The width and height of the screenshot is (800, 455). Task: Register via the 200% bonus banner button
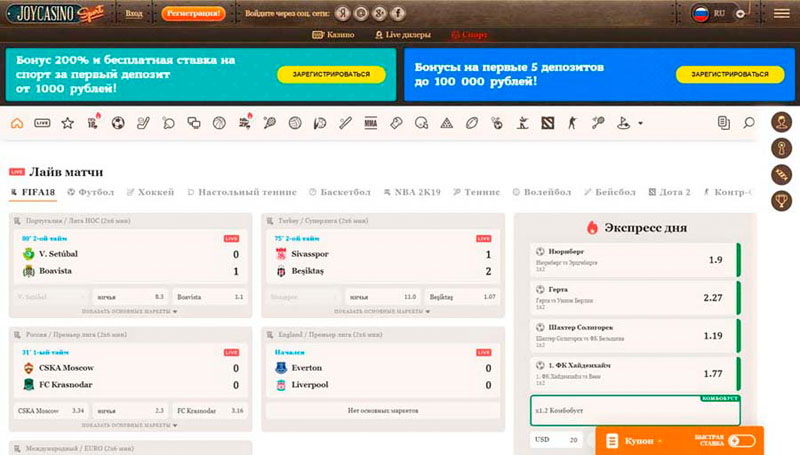(331, 74)
